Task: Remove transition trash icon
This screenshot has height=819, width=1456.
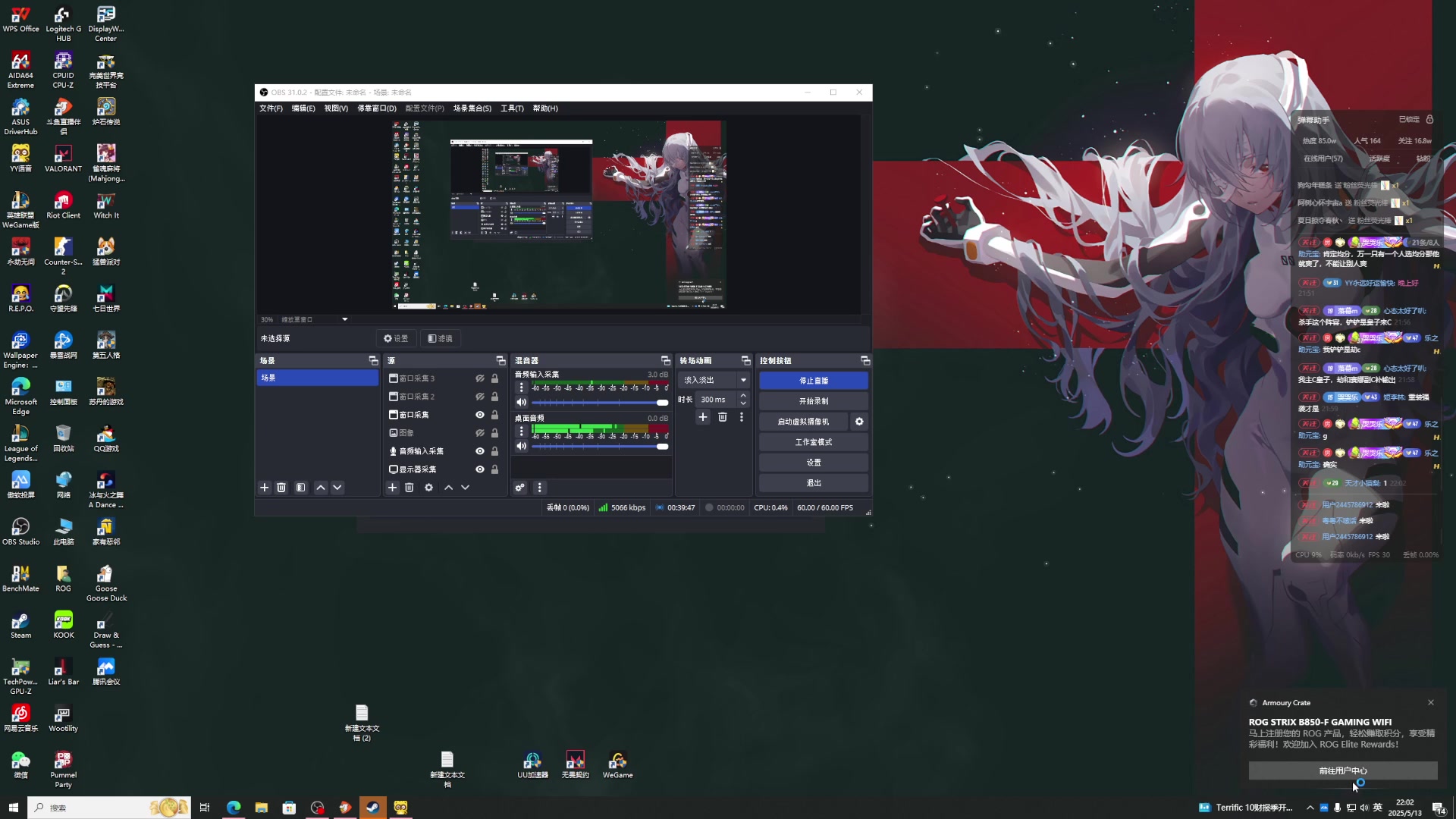Action: [723, 417]
